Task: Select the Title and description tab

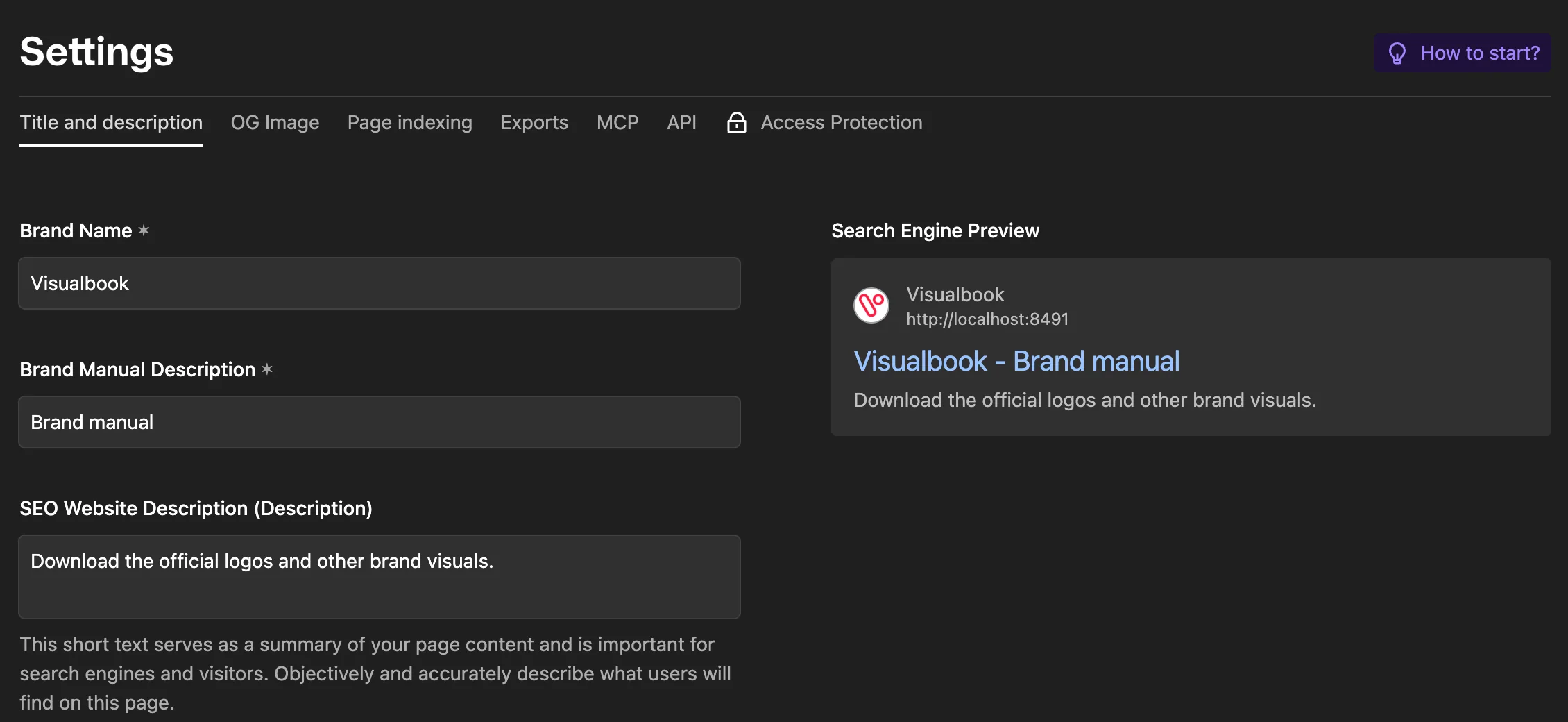Action: pyautogui.click(x=111, y=122)
